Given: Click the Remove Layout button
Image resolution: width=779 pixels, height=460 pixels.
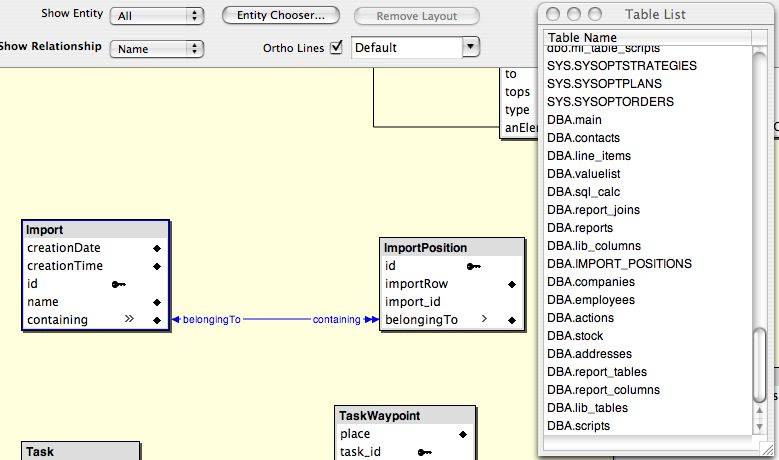Looking at the screenshot, I should [417, 16].
